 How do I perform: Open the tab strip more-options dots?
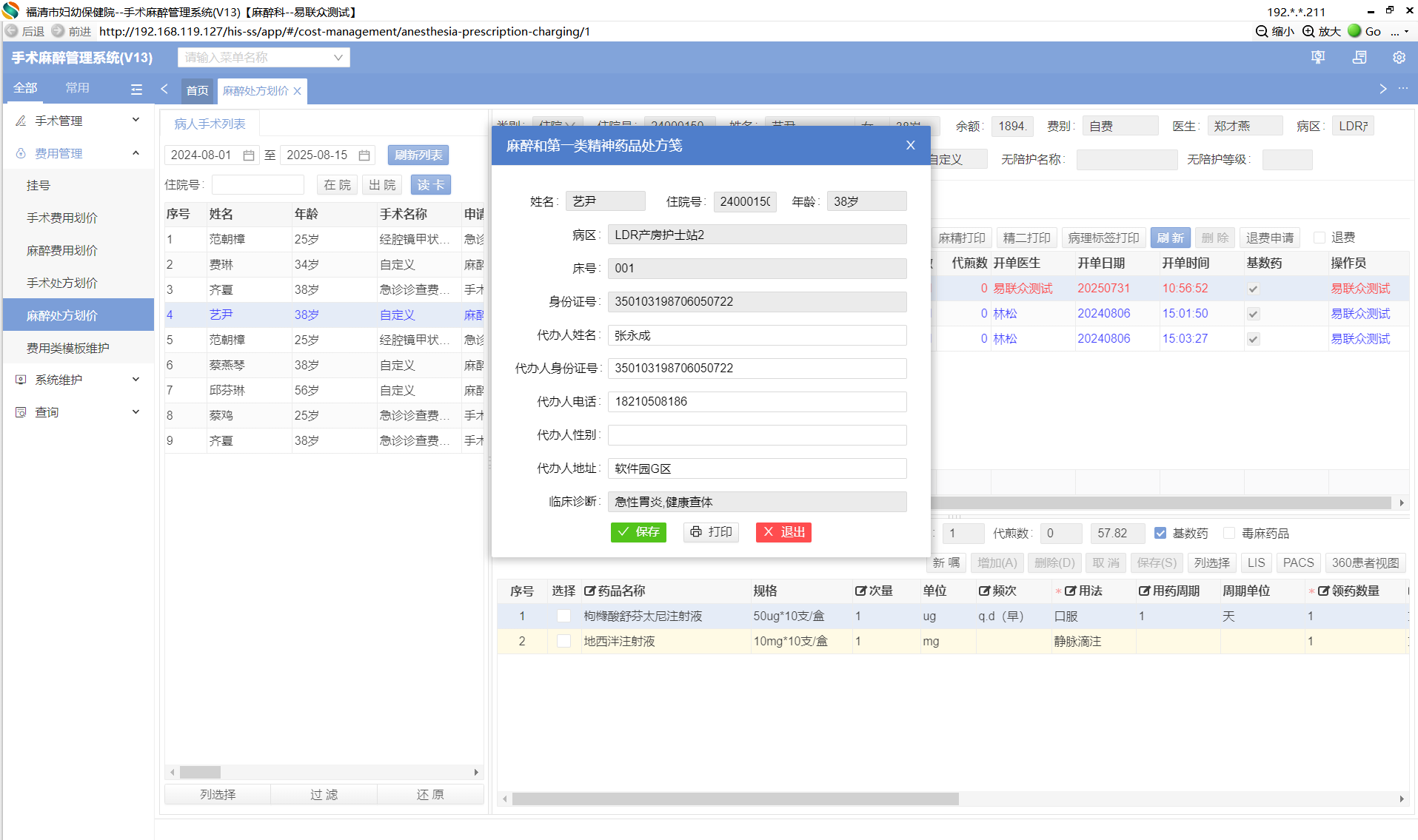[1403, 89]
